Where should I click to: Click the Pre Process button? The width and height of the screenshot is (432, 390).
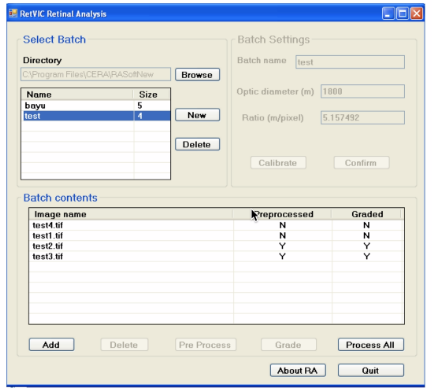coord(205,345)
